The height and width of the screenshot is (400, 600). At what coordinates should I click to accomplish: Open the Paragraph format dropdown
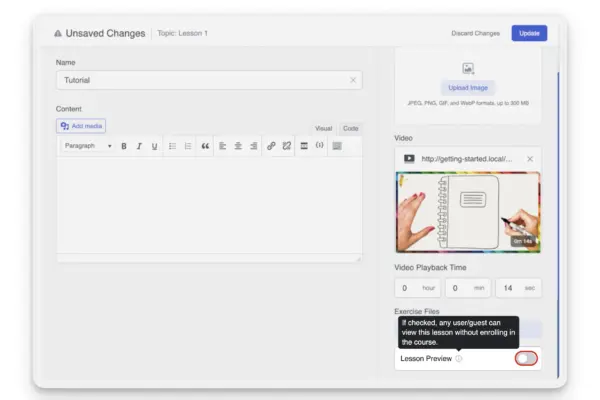87,146
